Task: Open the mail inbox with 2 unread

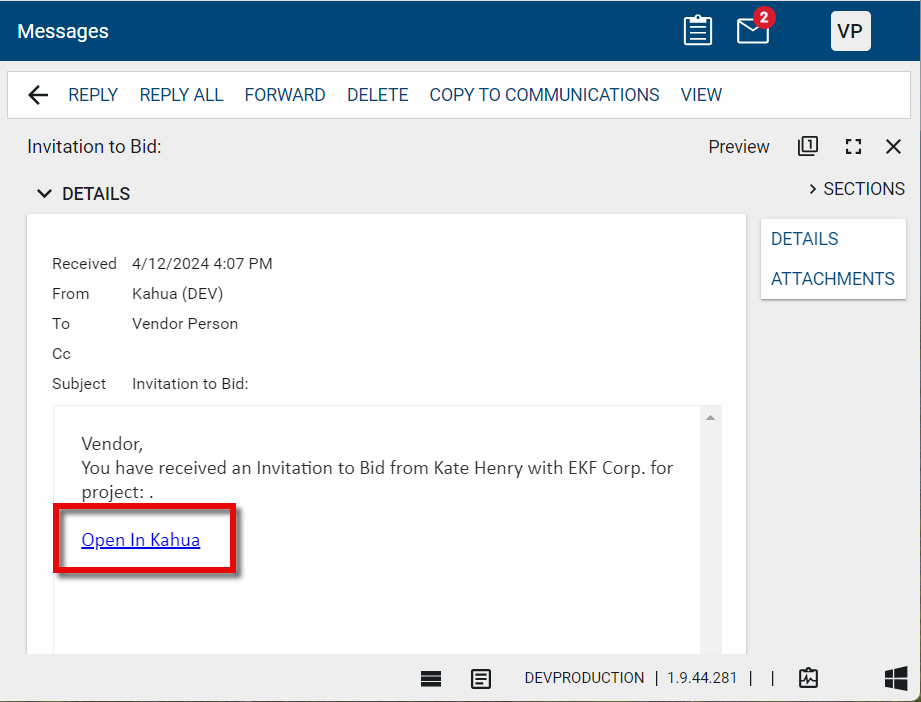Action: [753, 31]
